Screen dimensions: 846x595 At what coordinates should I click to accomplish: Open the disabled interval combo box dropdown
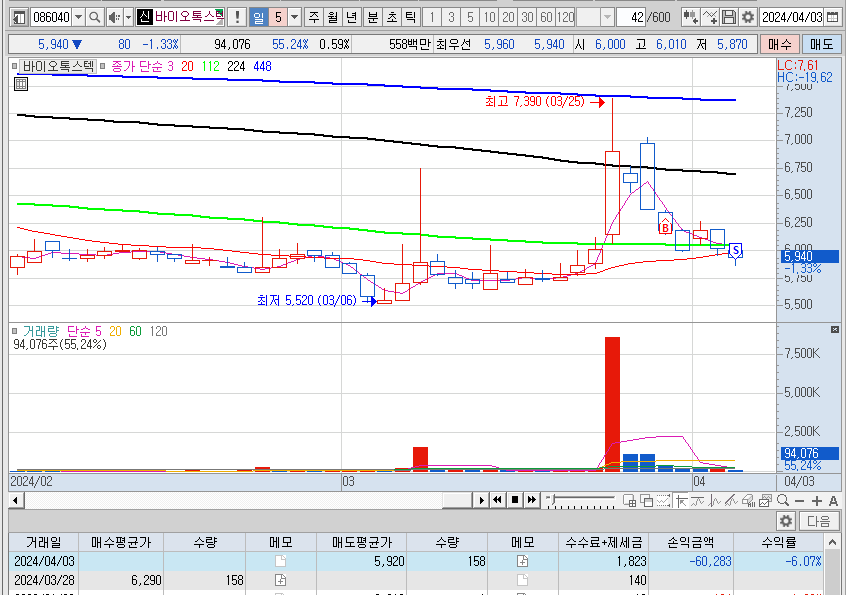(x=607, y=17)
